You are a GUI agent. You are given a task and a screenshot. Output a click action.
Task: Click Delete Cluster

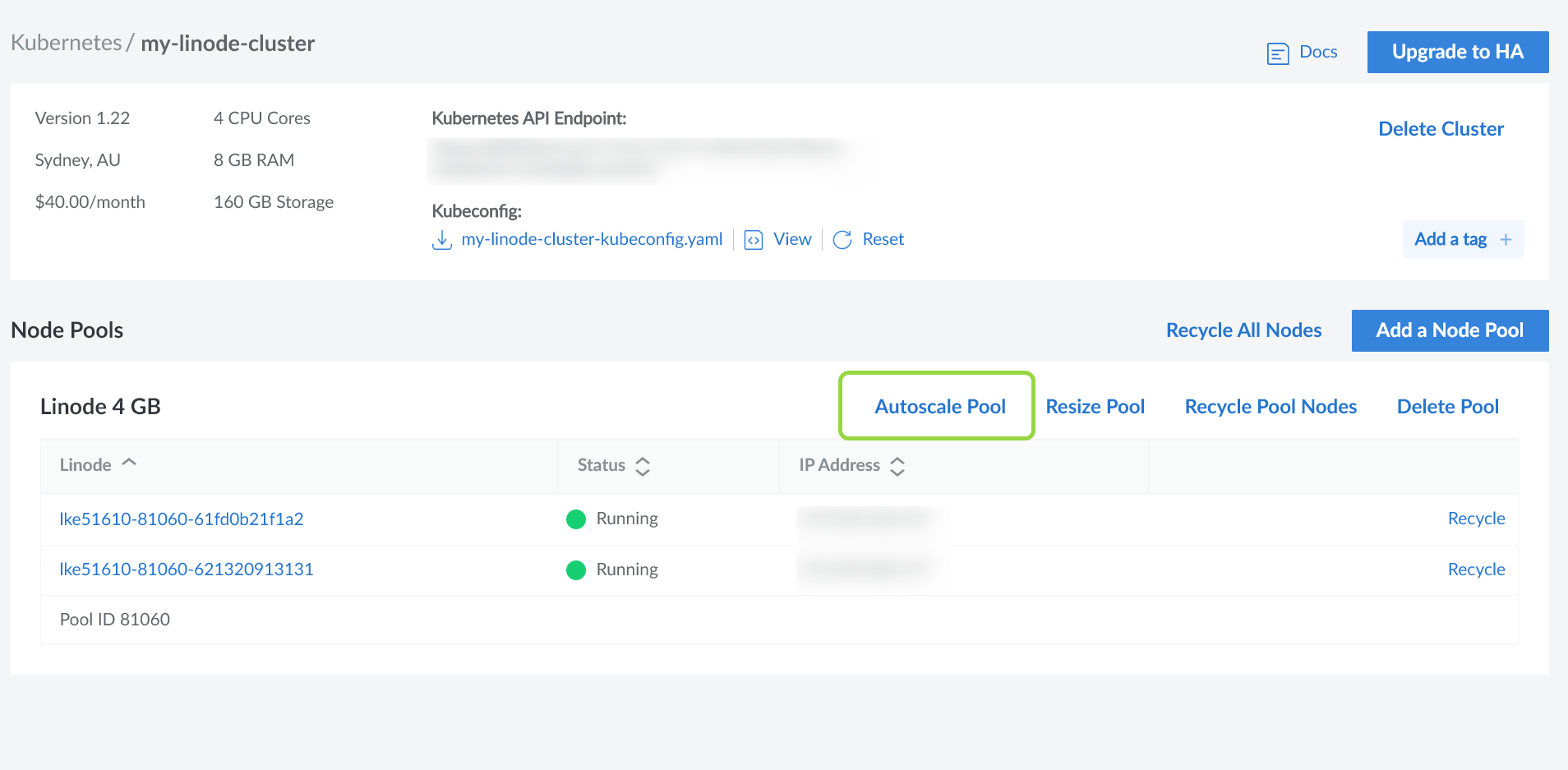[1441, 129]
